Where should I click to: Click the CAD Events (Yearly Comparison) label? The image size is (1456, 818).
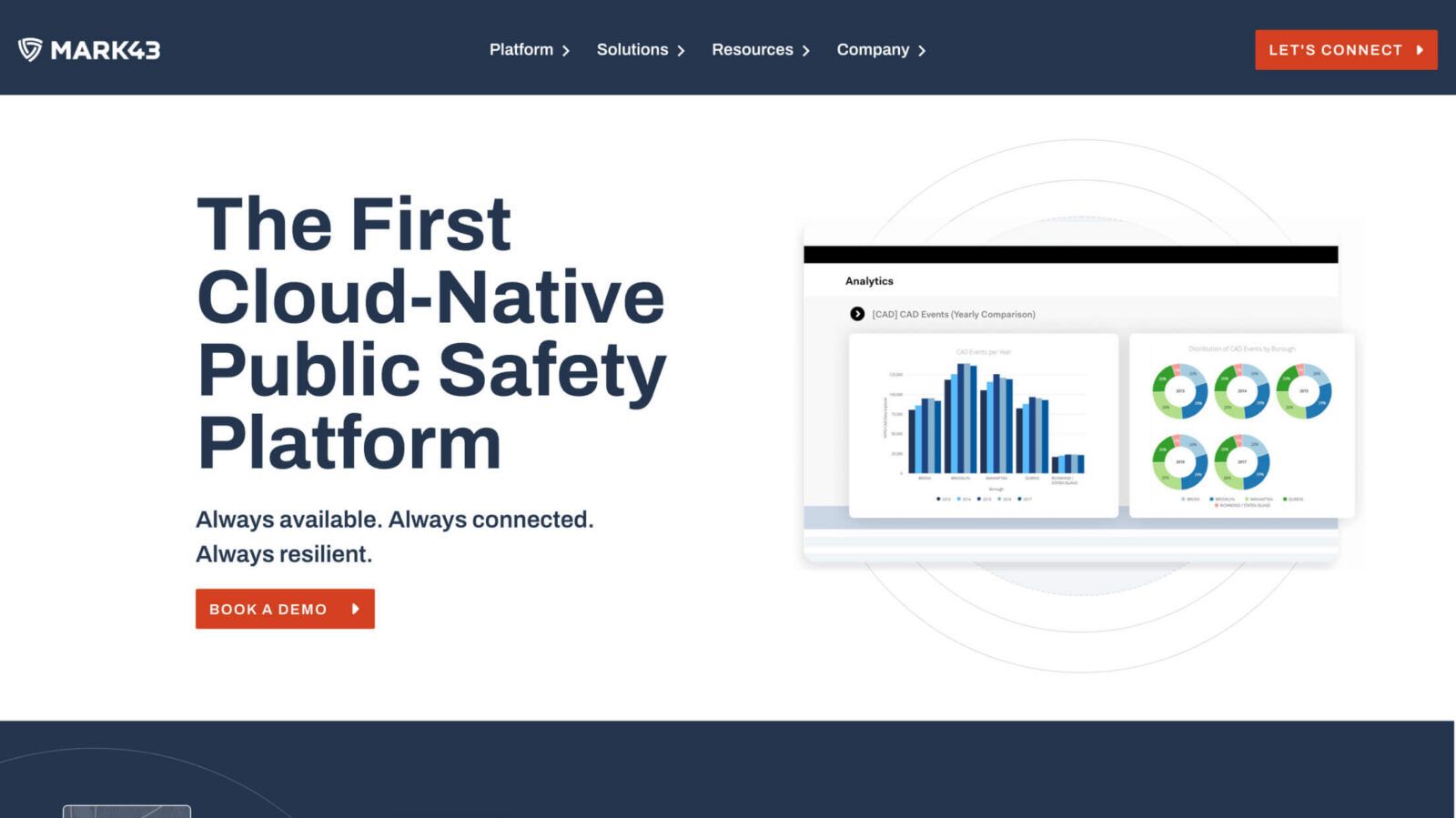click(x=954, y=315)
